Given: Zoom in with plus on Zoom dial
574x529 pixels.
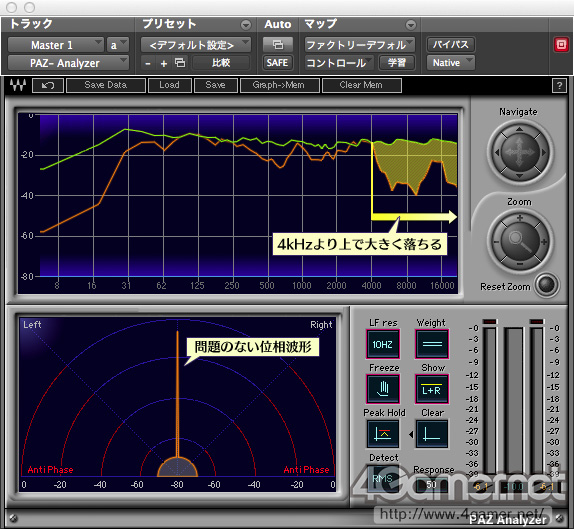Looking at the screenshot, I should [x=519, y=218].
